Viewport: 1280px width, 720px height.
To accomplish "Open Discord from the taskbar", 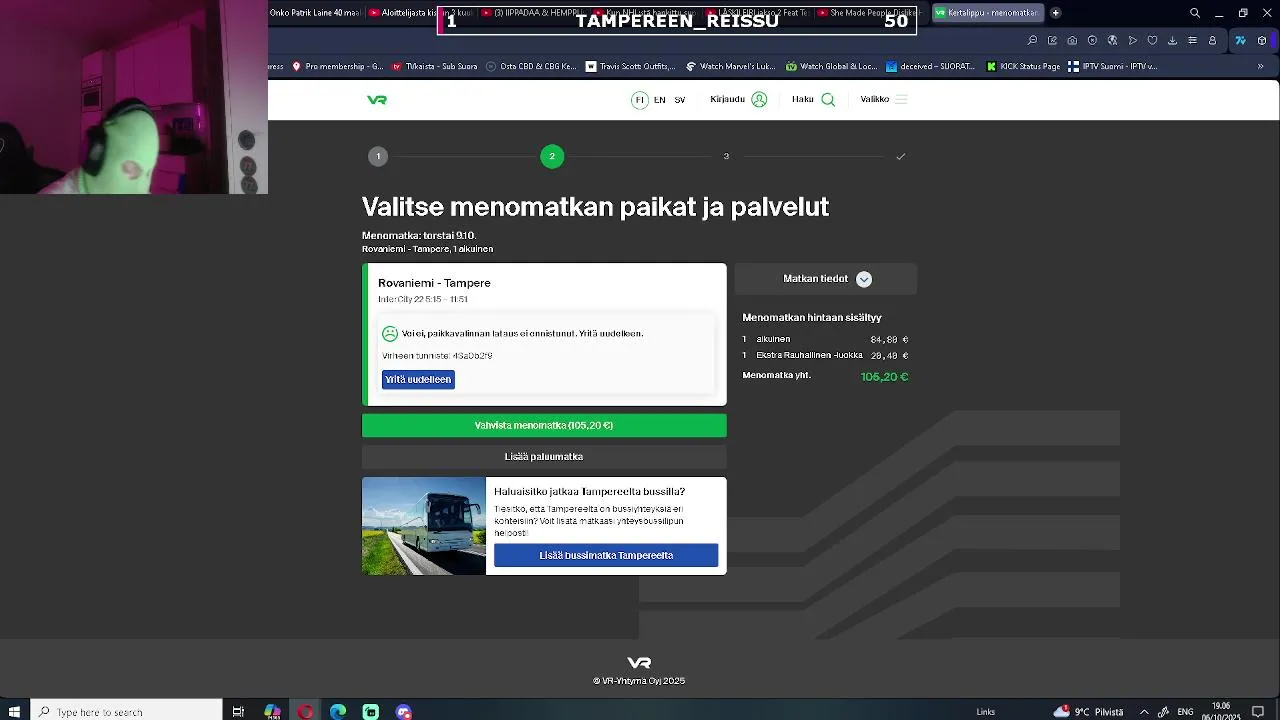I will pos(404,712).
